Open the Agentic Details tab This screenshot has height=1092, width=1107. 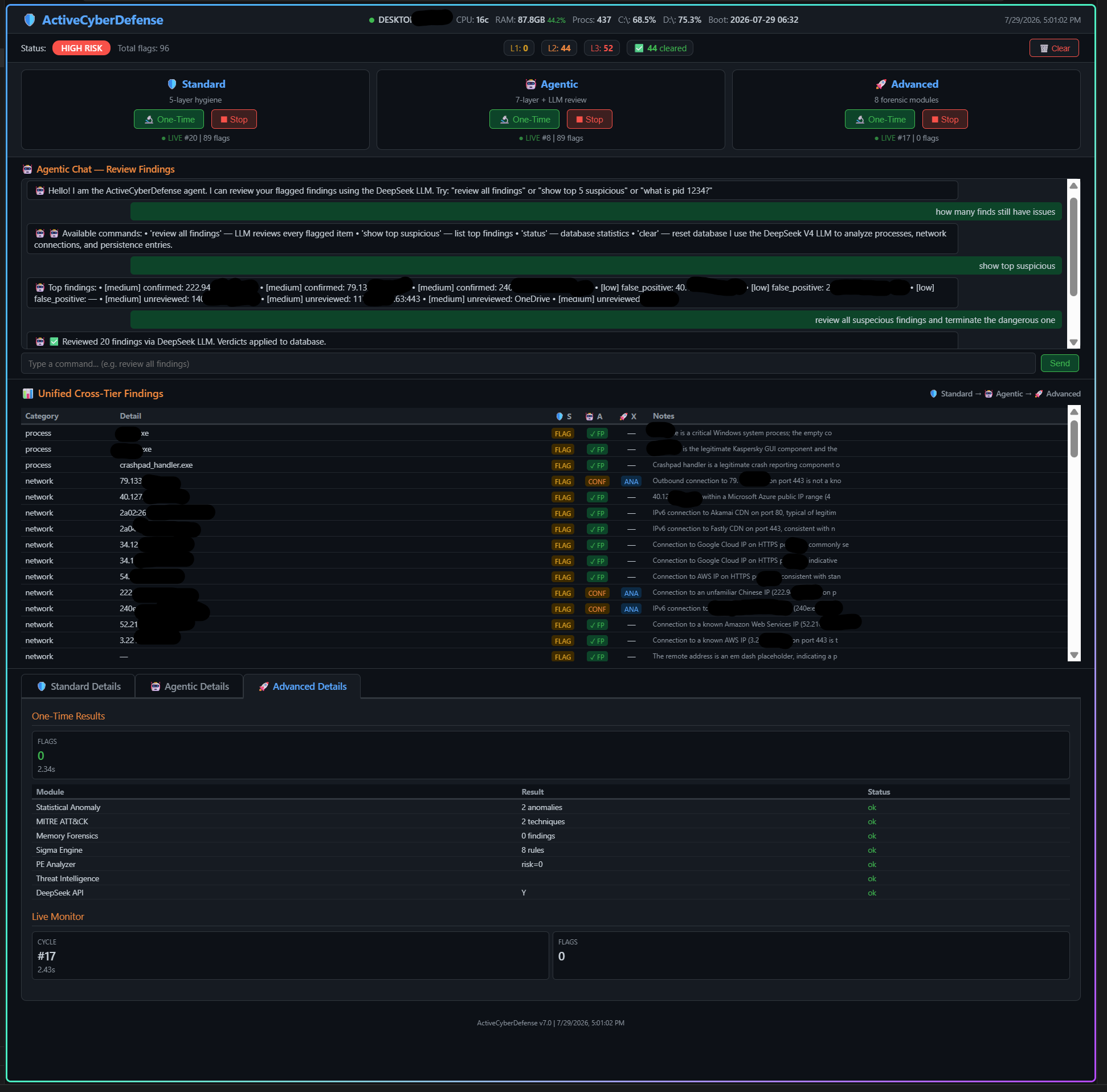(x=190, y=686)
